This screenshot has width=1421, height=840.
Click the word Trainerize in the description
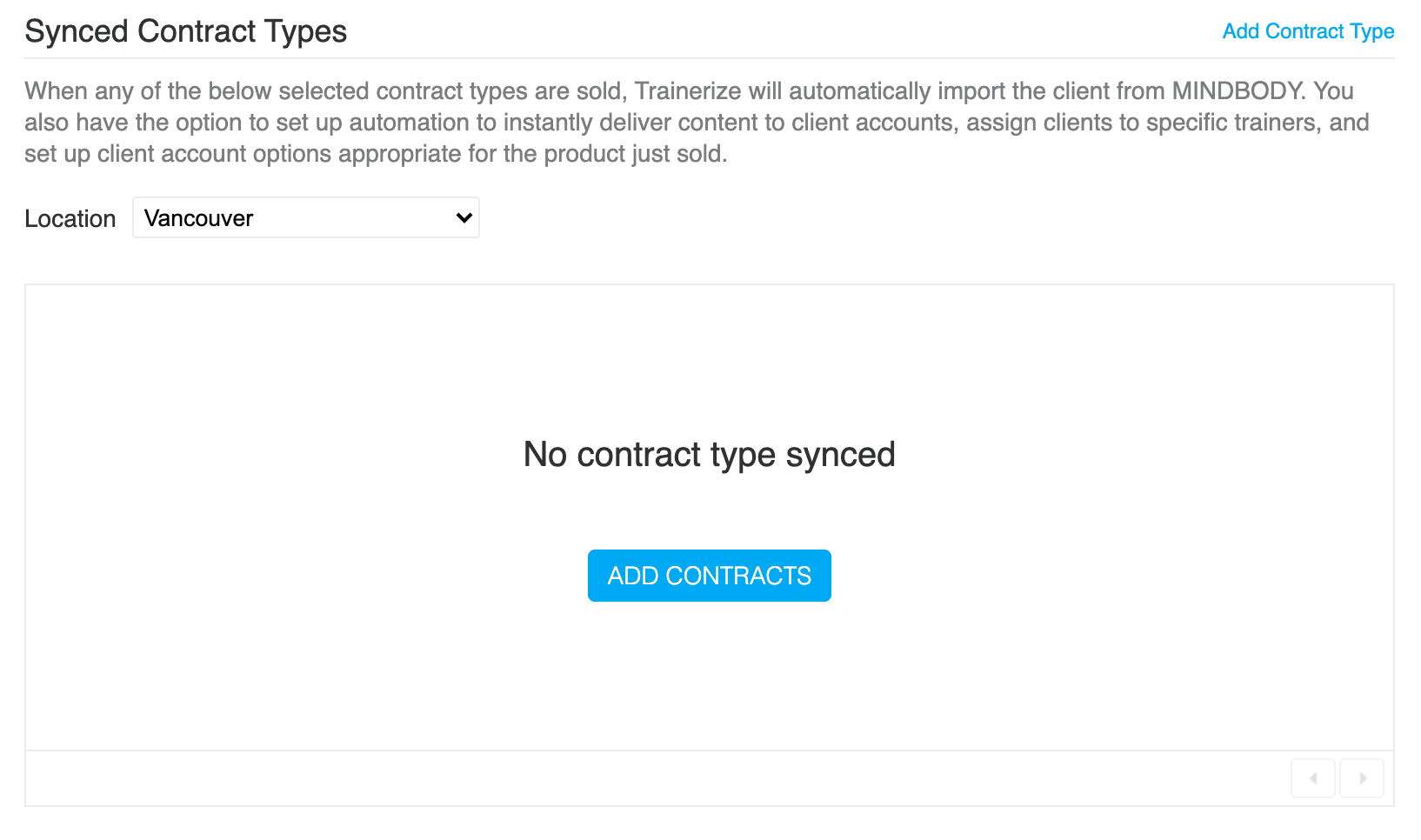point(688,90)
